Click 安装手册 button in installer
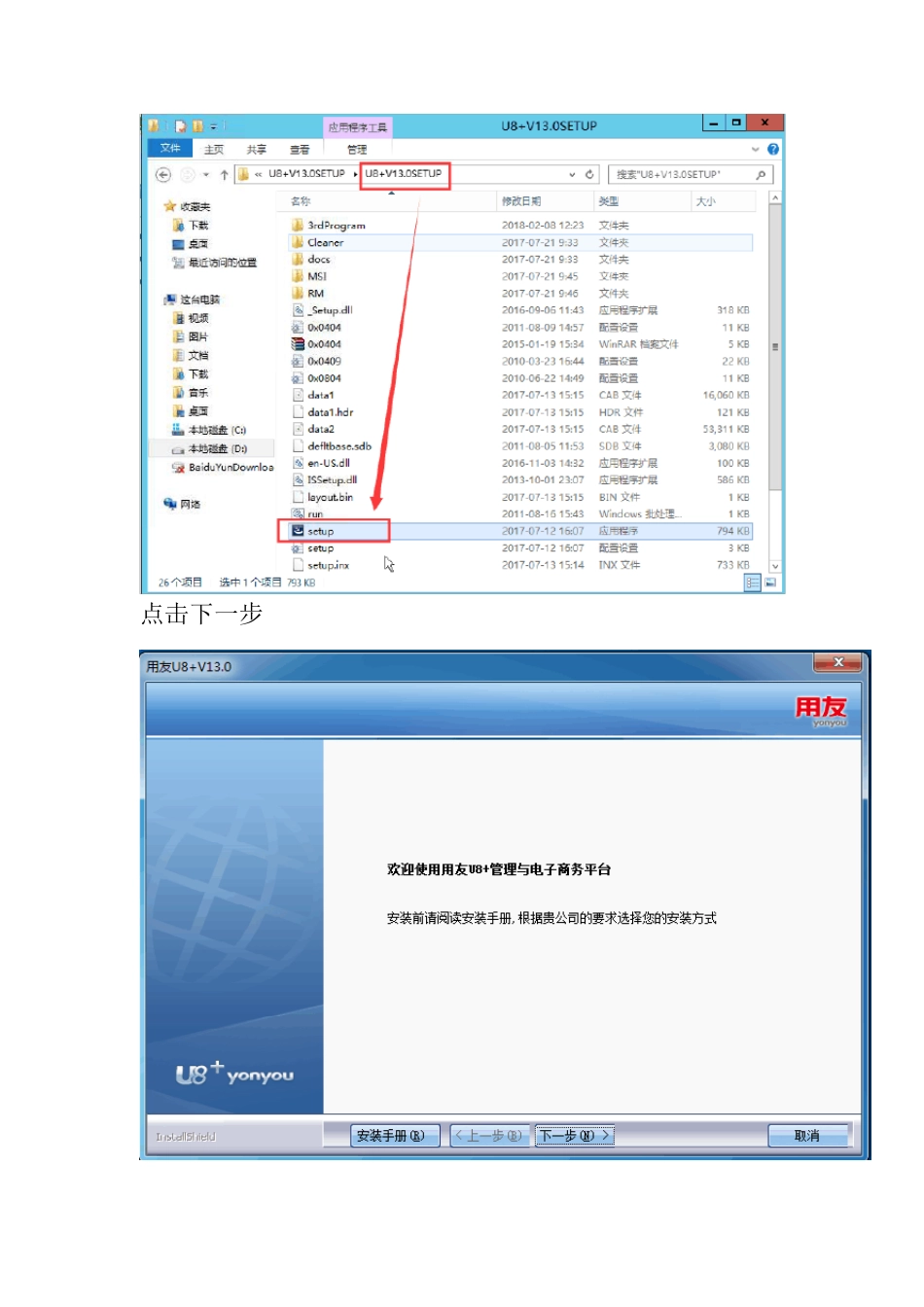Viewport: 924px width, 1307px height. (x=395, y=1136)
